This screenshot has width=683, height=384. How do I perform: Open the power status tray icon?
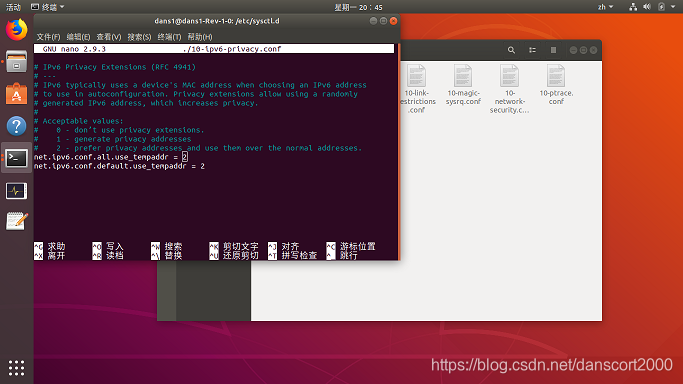click(x=661, y=7)
